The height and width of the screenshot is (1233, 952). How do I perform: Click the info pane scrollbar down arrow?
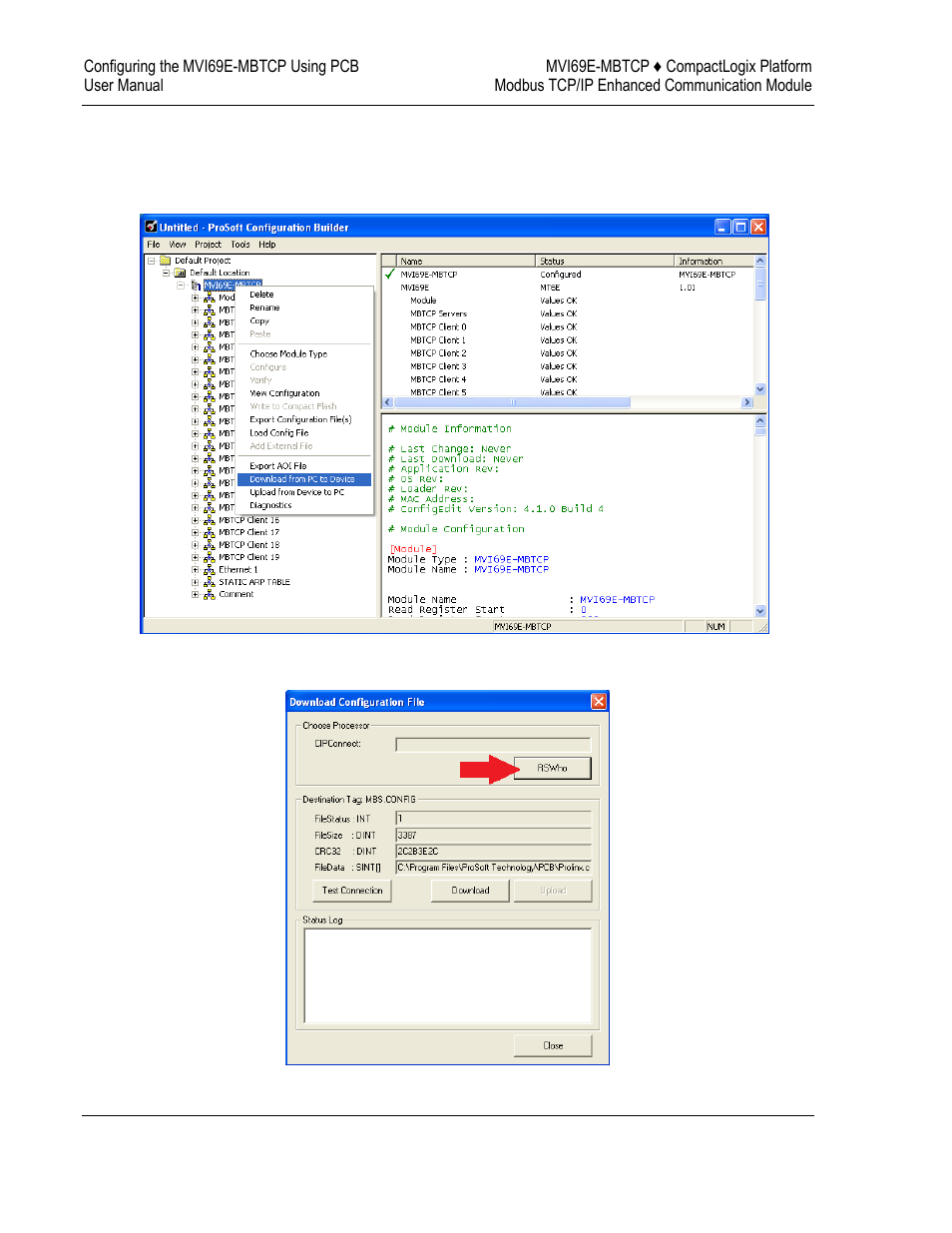pos(760,611)
